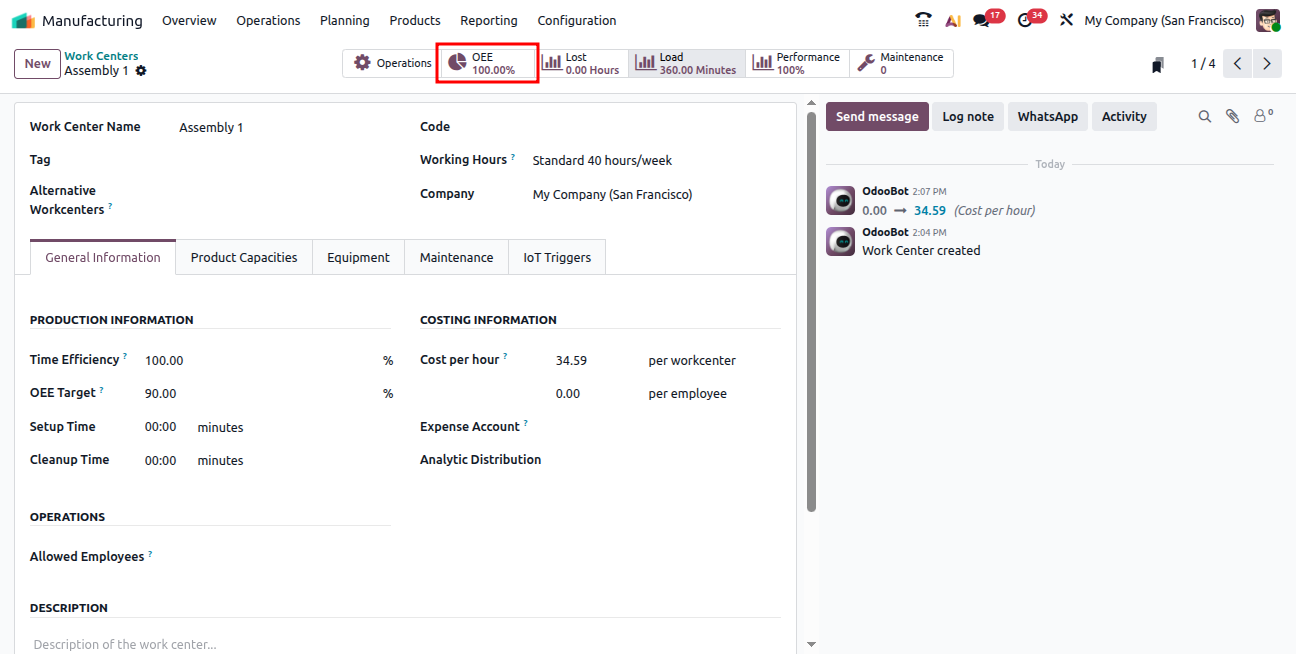Click the Time Efficiency input field
The width and height of the screenshot is (1296, 654).
coord(255,360)
